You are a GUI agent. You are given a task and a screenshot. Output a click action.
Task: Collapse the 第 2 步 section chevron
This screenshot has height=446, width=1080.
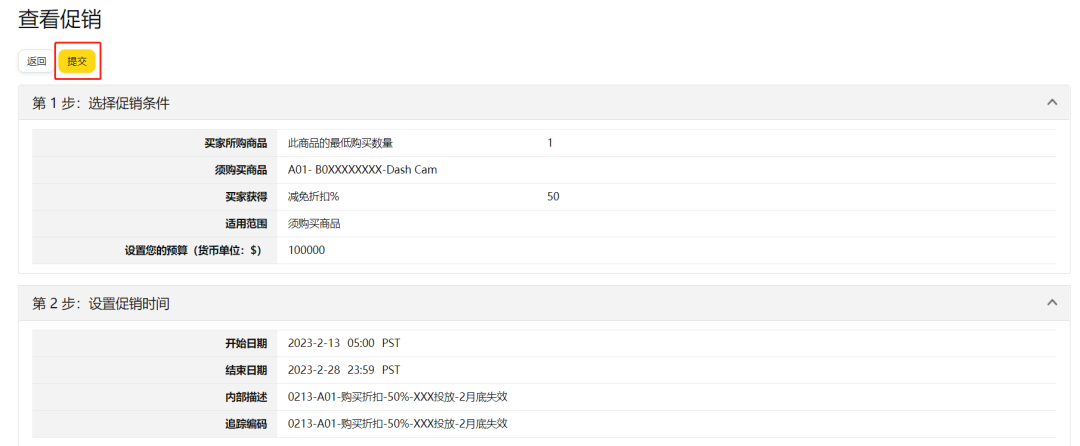click(1051, 302)
